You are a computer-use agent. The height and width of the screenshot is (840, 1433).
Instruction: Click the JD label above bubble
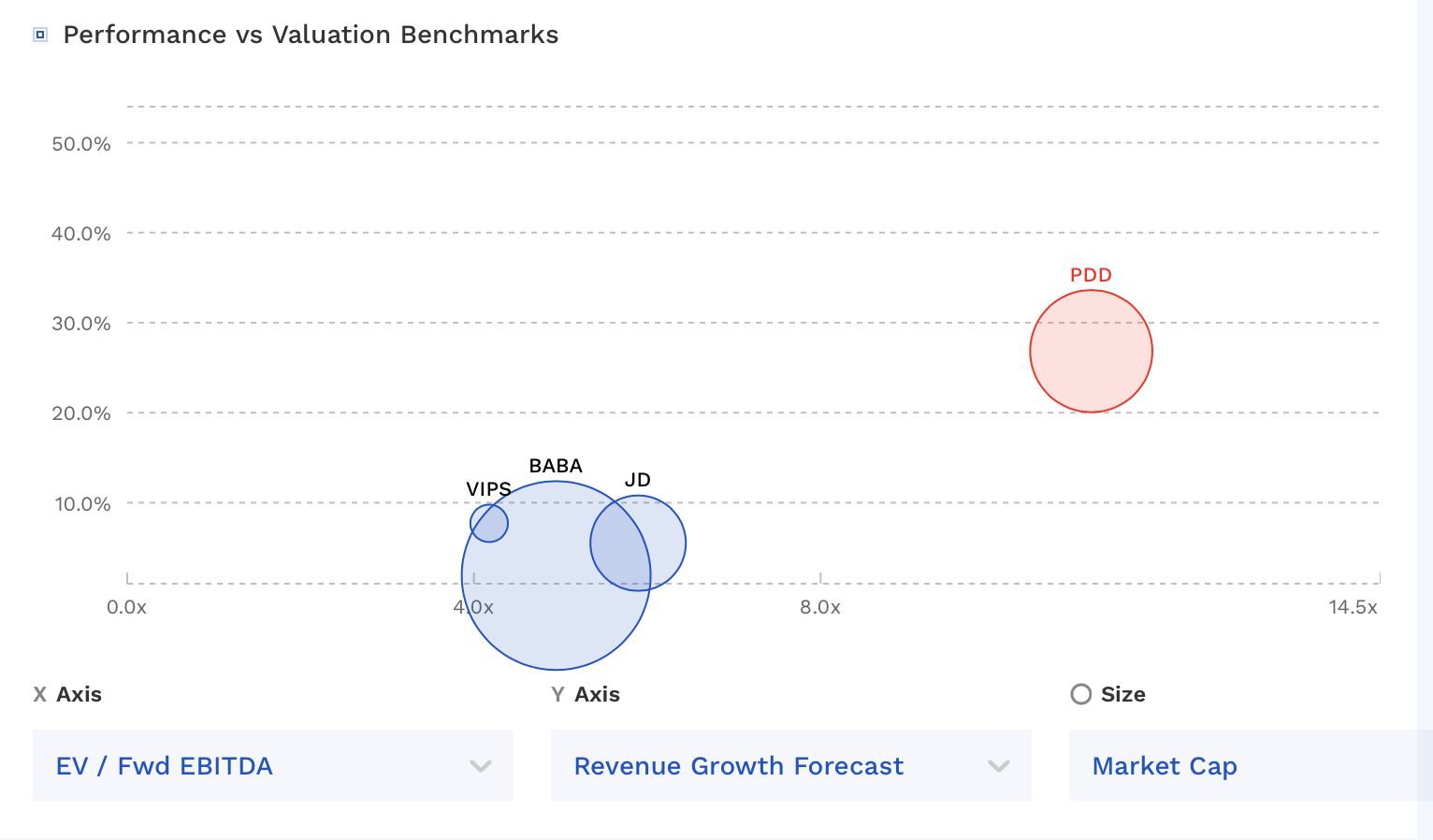coord(638,480)
